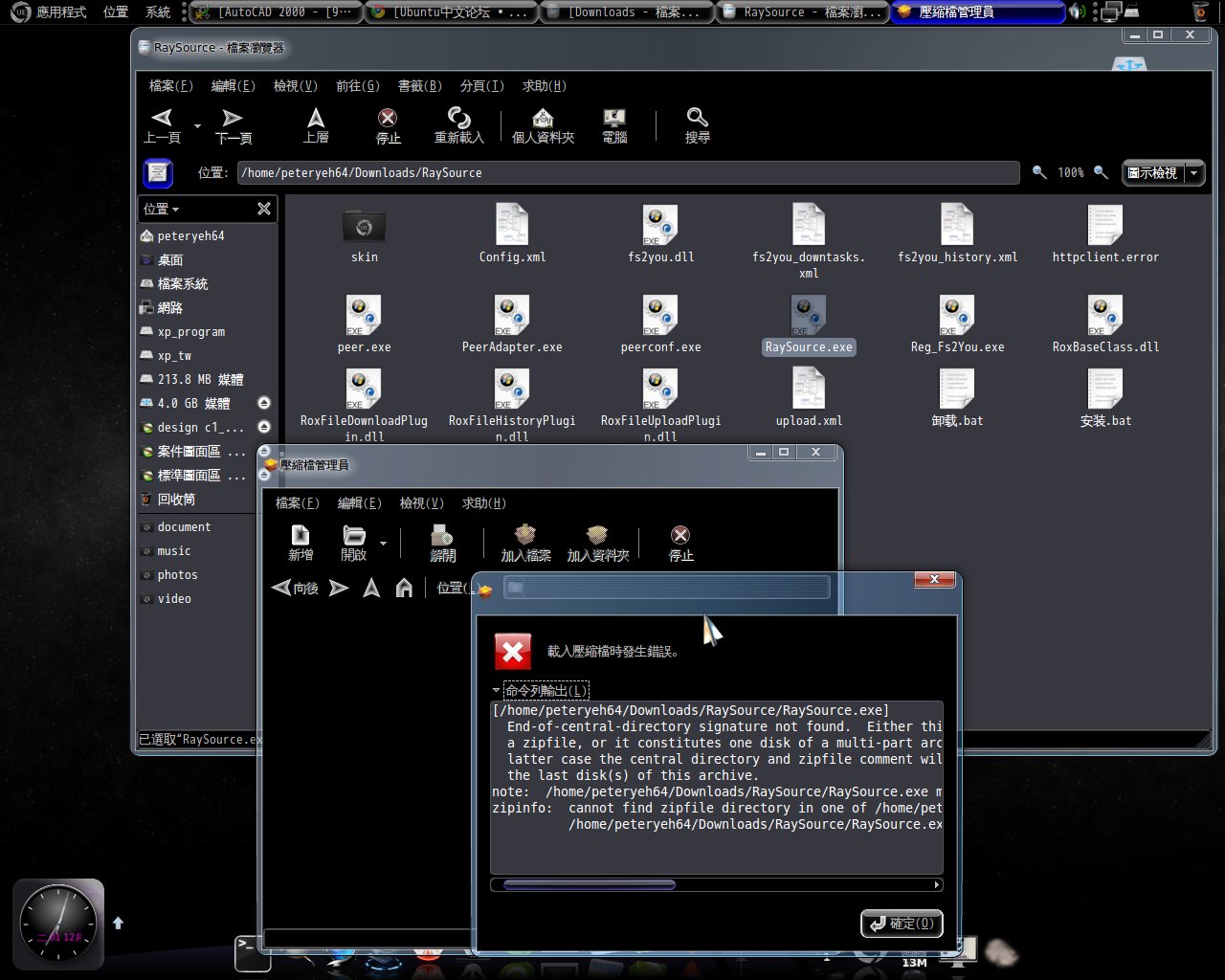
Task: Click 確定(O) button in error dialog
Action: click(x=902, y=924)
